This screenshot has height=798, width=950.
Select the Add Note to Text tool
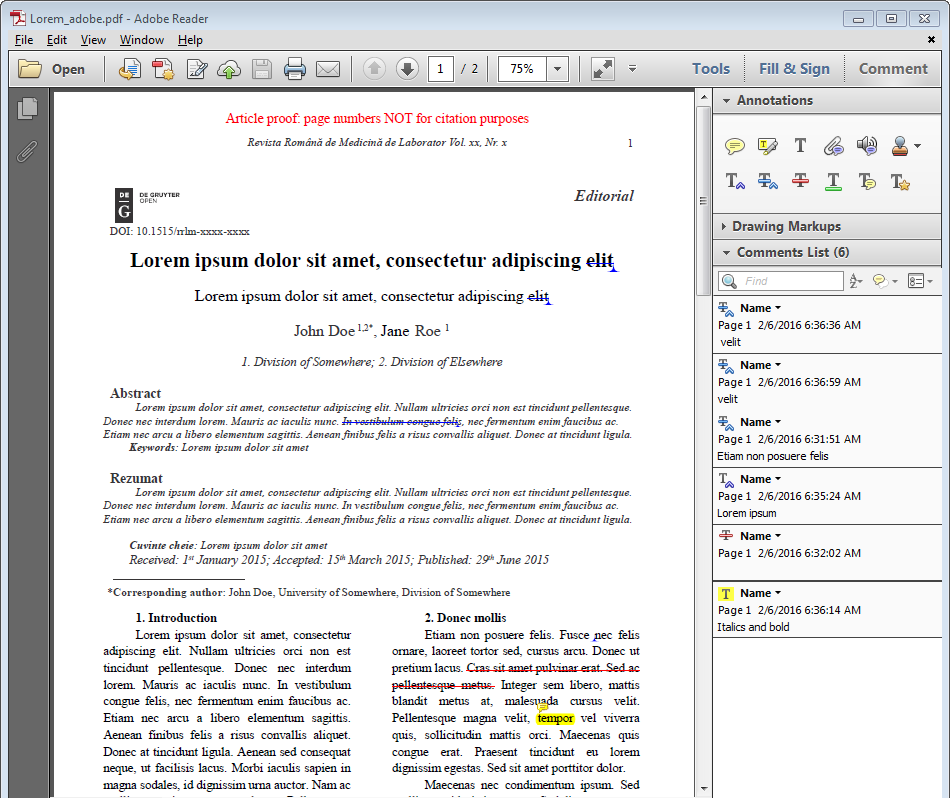(867, 181)
